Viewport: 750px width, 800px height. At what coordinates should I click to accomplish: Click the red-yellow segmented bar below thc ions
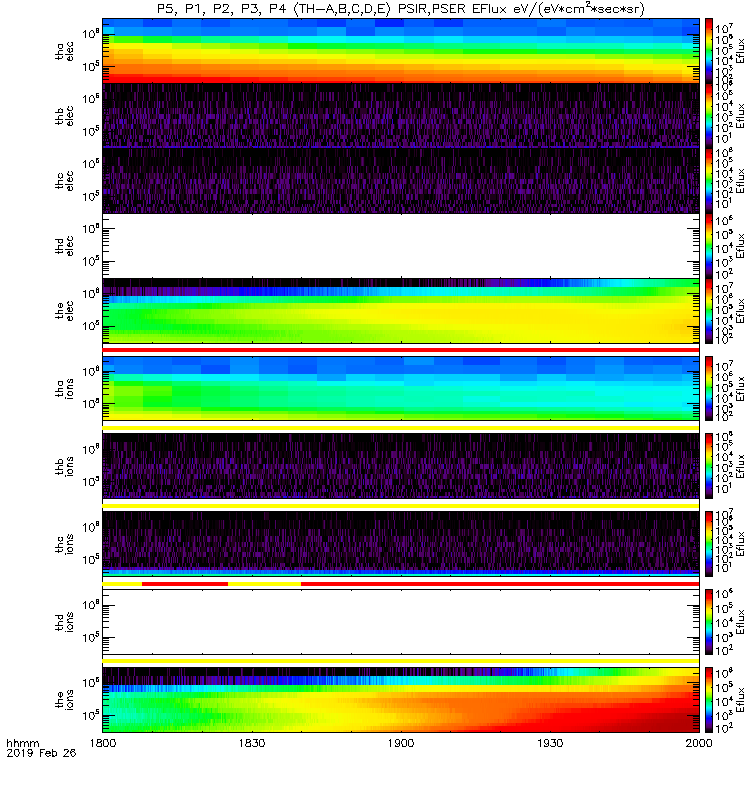401,584
